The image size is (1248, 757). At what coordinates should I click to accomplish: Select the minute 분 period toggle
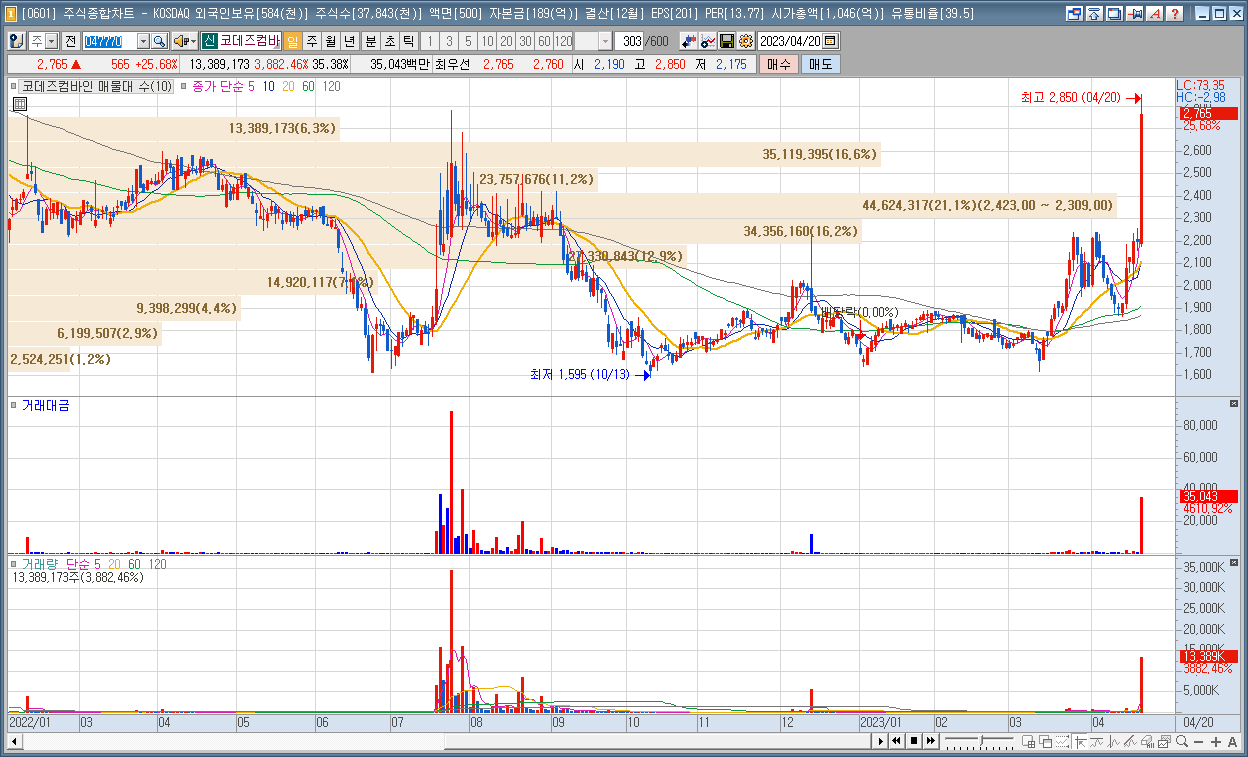pos(371,41)
